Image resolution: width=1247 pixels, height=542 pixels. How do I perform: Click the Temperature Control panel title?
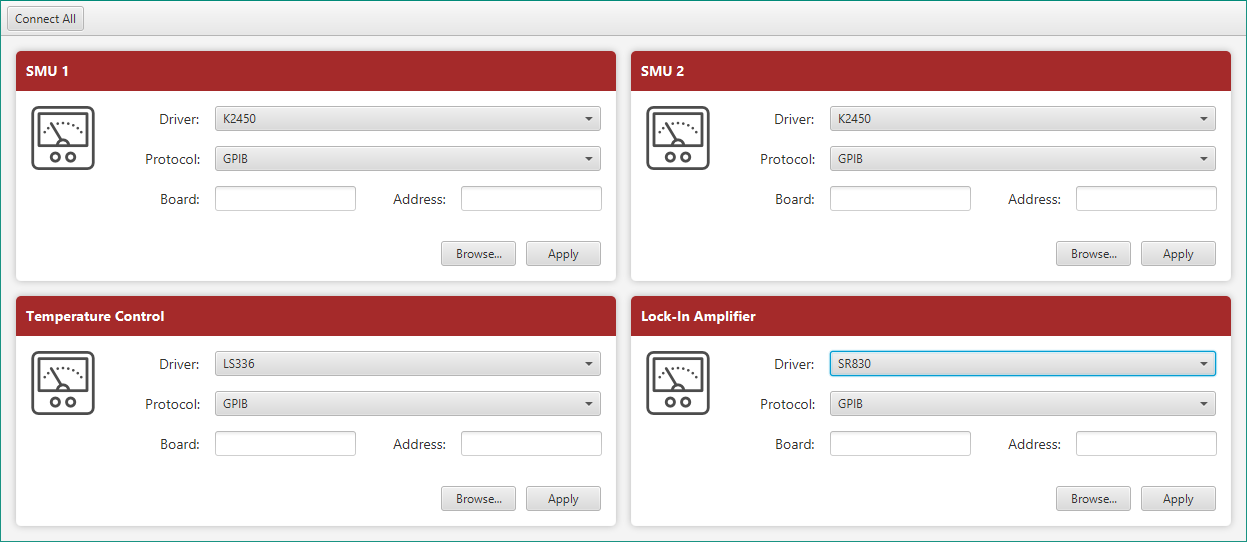95,317
